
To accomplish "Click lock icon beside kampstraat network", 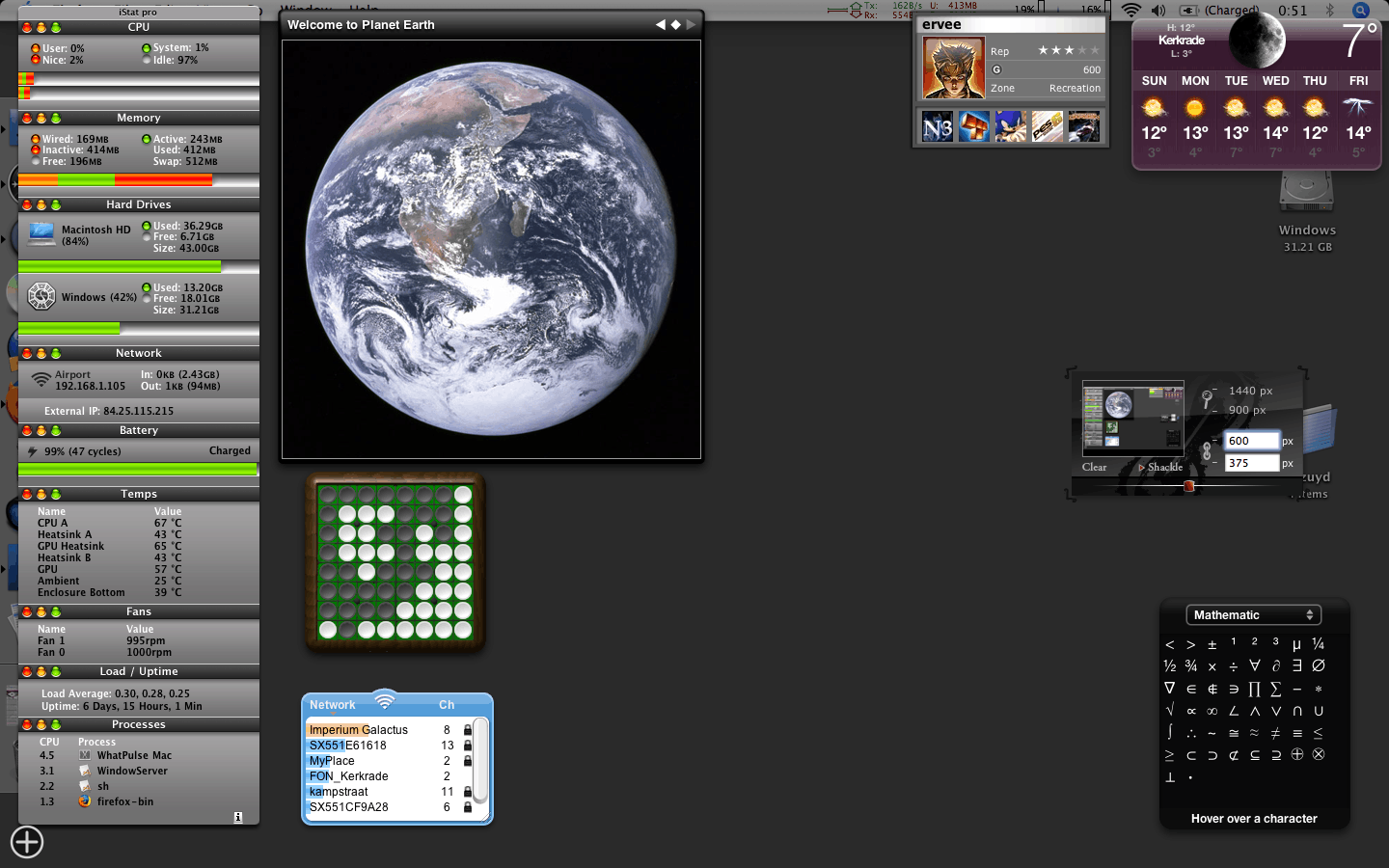I will (x=468, y=792).
